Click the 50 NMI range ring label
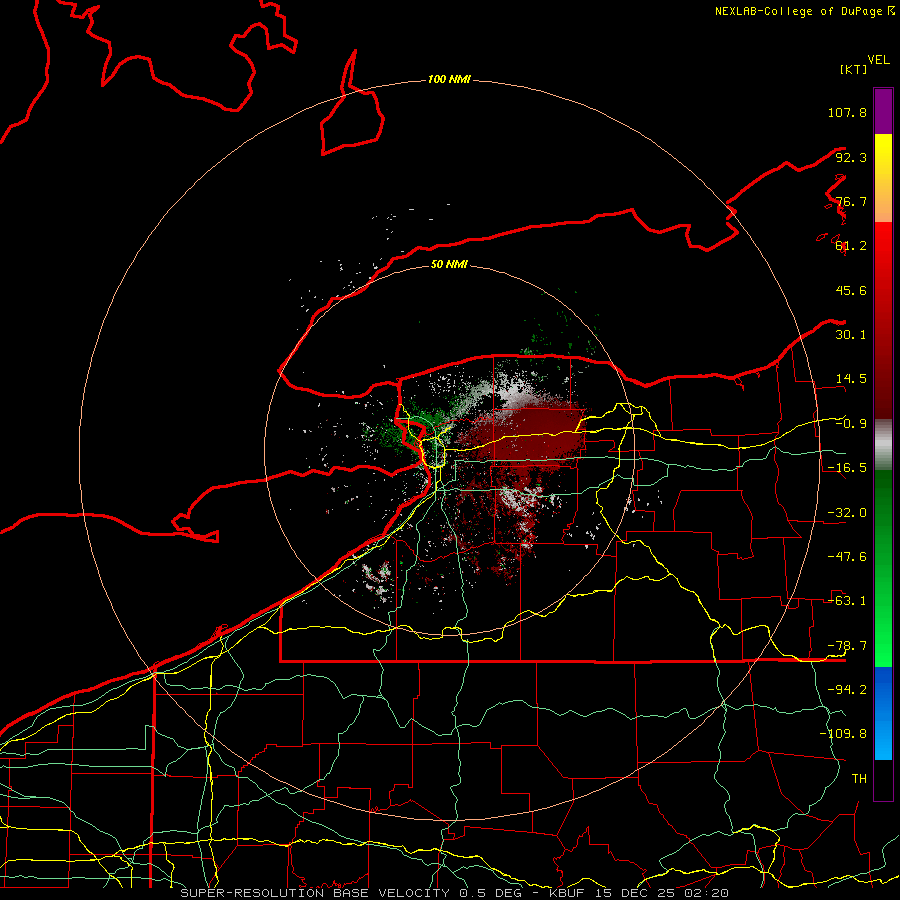The image size is (900, 900). click(449, 264)
